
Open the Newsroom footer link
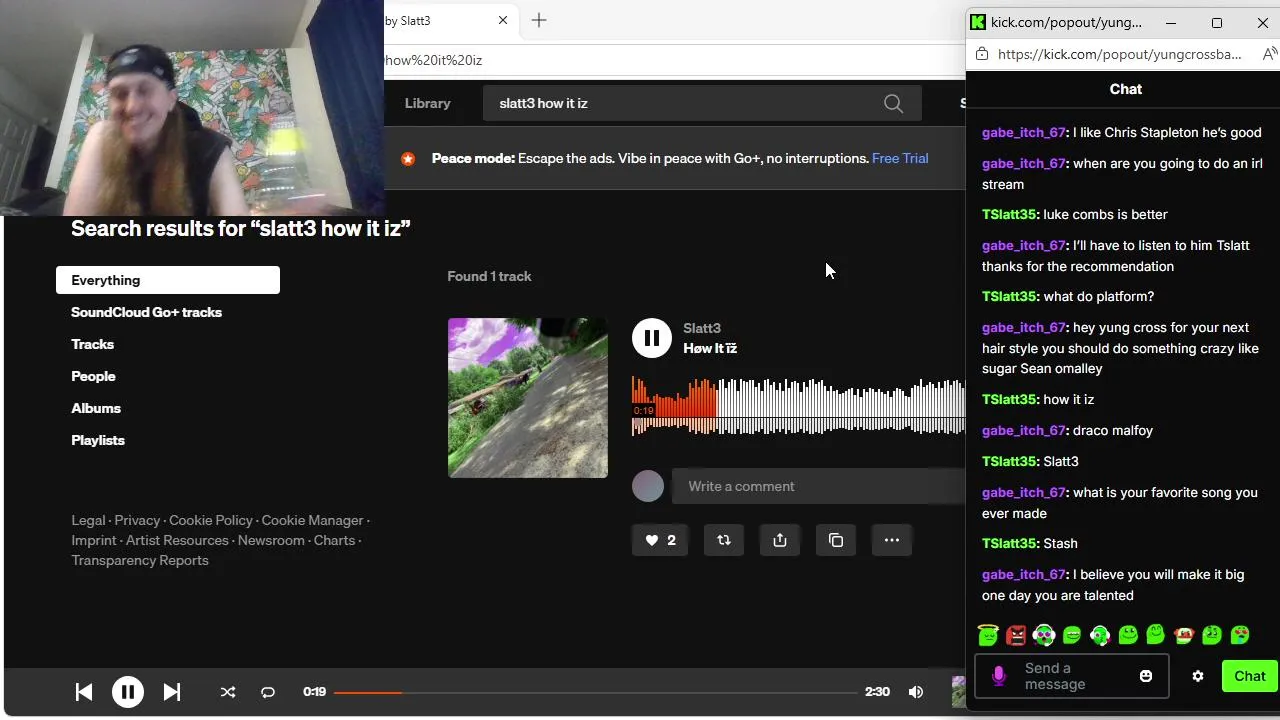tap(271, 540)
